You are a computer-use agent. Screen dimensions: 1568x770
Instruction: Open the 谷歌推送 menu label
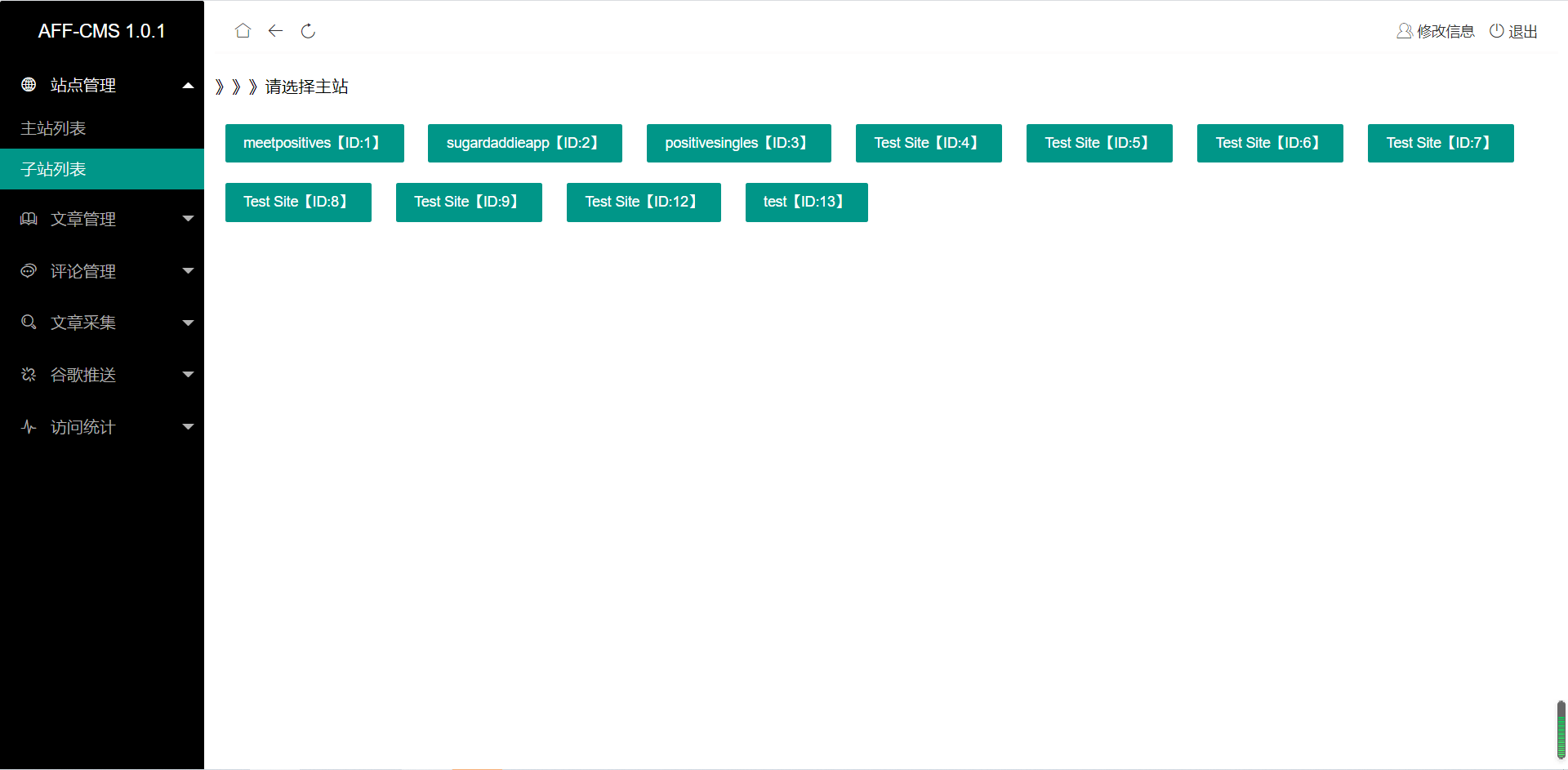click(83, 375)
